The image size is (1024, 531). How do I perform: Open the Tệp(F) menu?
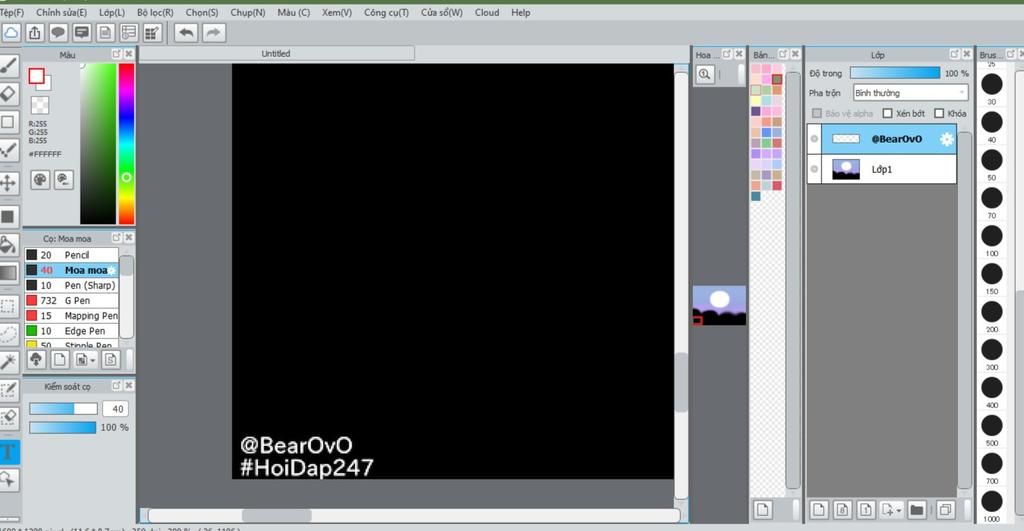(11, 12)
